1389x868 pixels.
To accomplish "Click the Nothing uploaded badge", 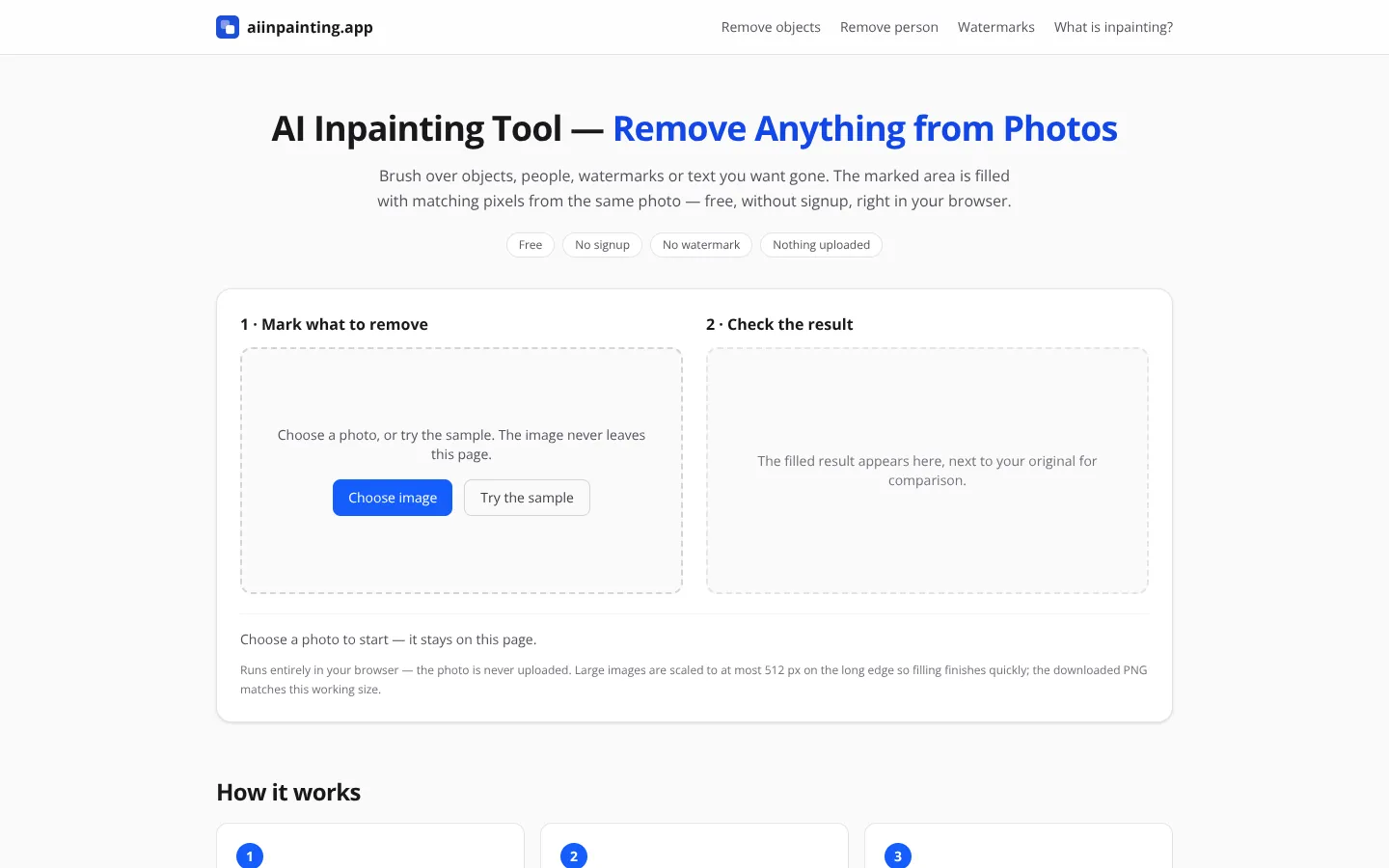I will (x=821, y=245).
